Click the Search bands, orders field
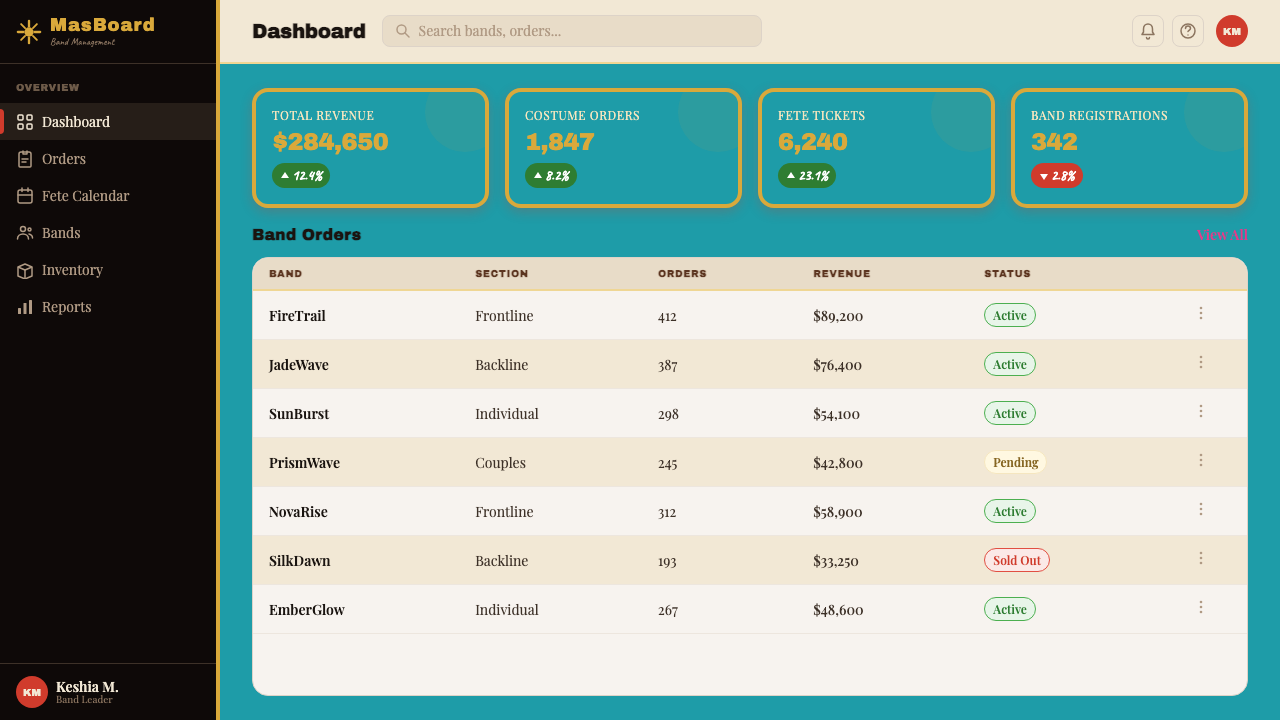 (572, 31)
